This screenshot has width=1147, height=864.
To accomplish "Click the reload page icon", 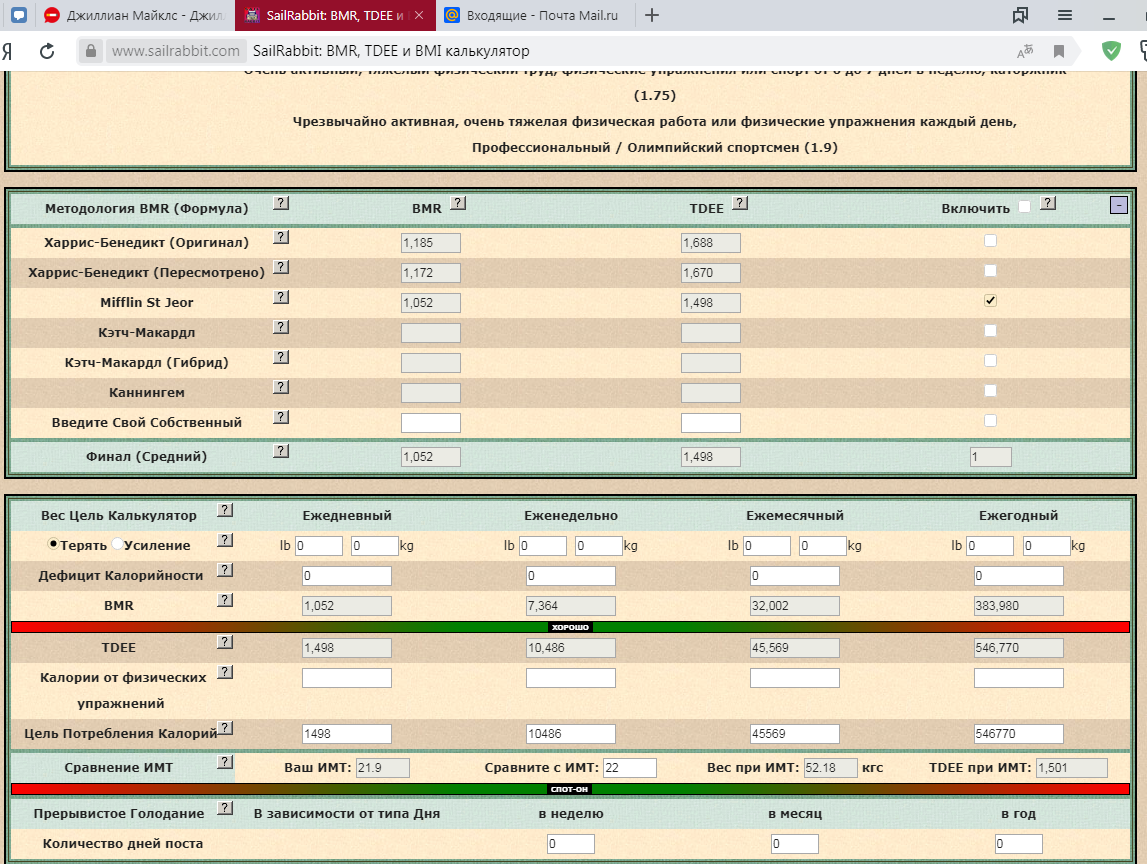I will tap(46, 51).
